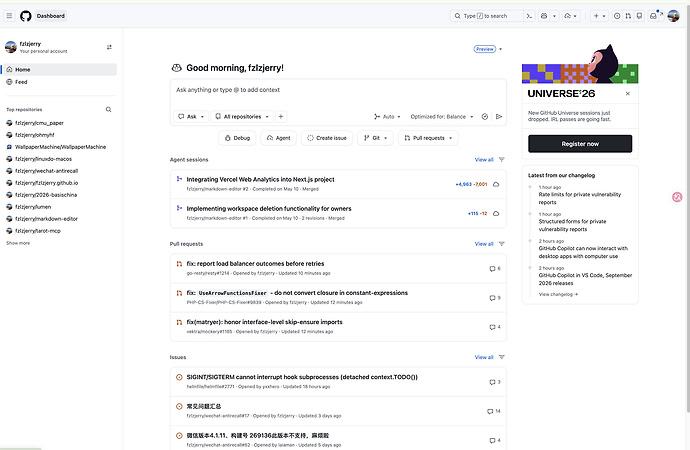The image size is (690, 450).
Task: Open the fzlzjerry/ohmyhf repository
Action: pyautogui.click(x=35, y=135)
